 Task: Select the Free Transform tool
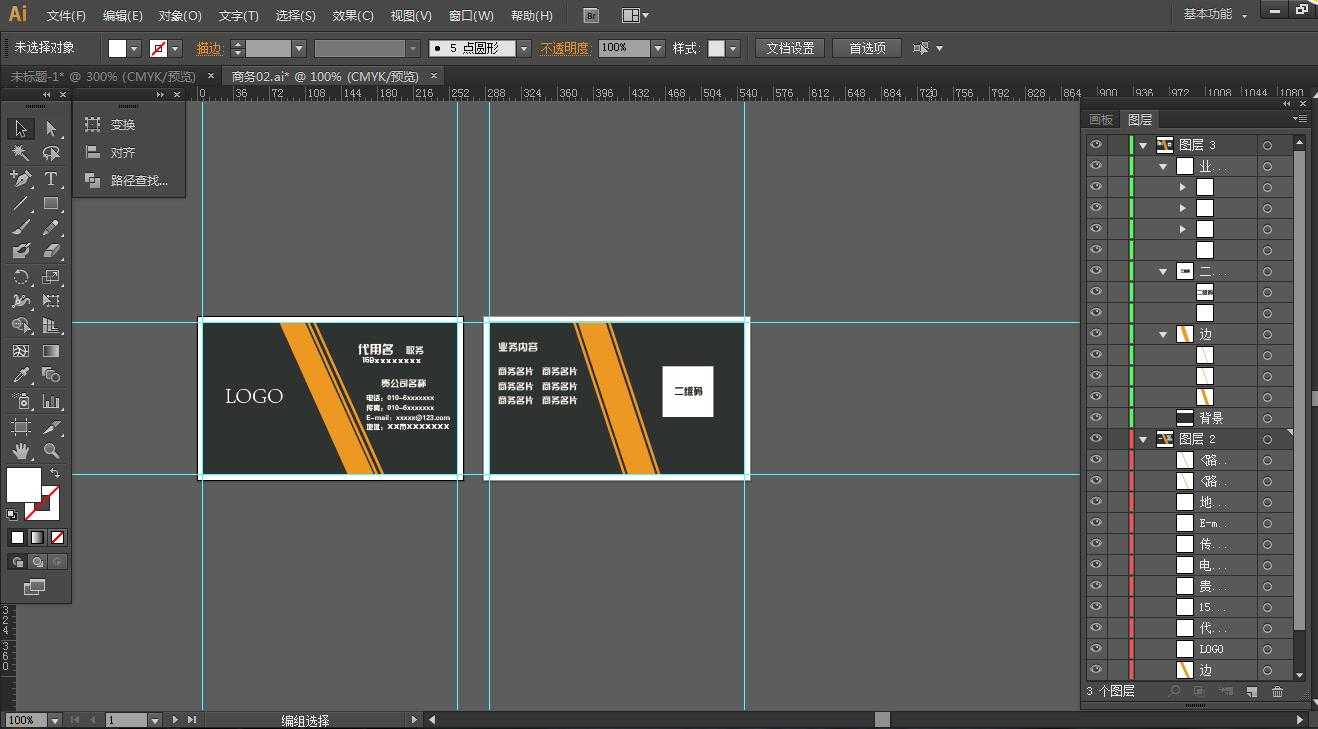(51, 301)
